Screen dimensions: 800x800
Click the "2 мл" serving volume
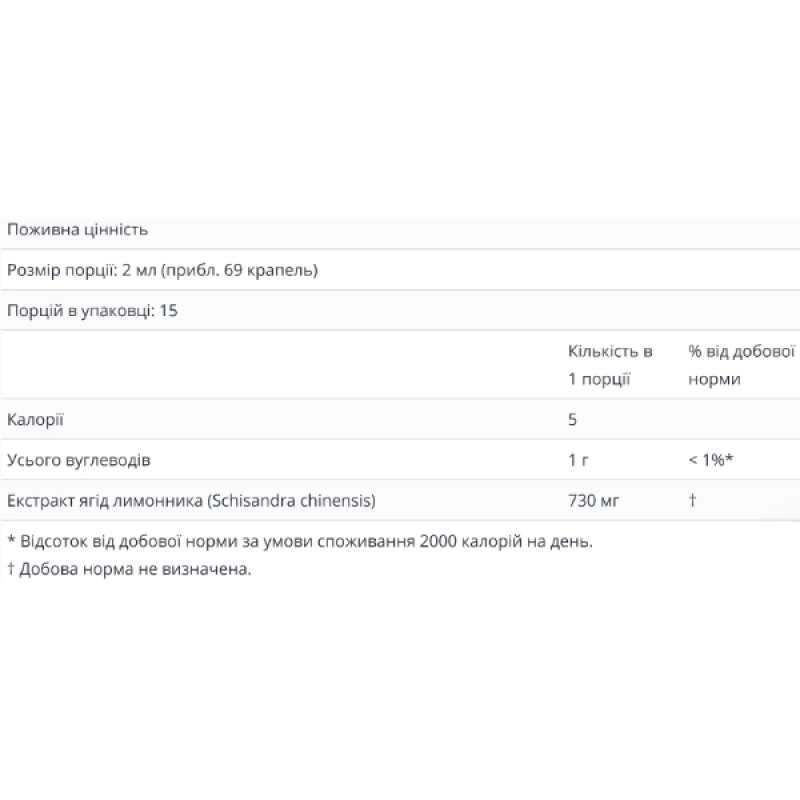pos(133,270)
